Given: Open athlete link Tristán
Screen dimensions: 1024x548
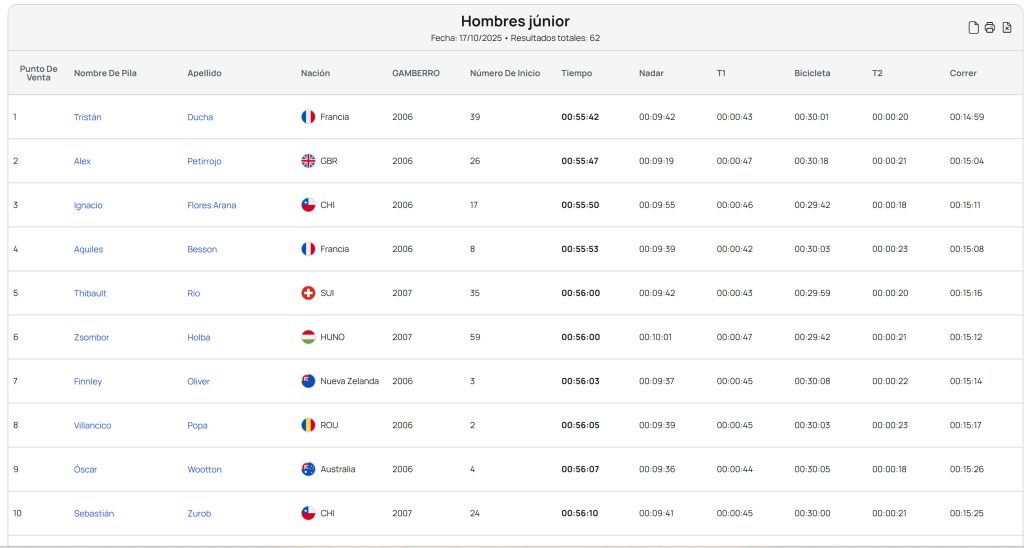Looking at the screenshot, I should coord(88,117).
